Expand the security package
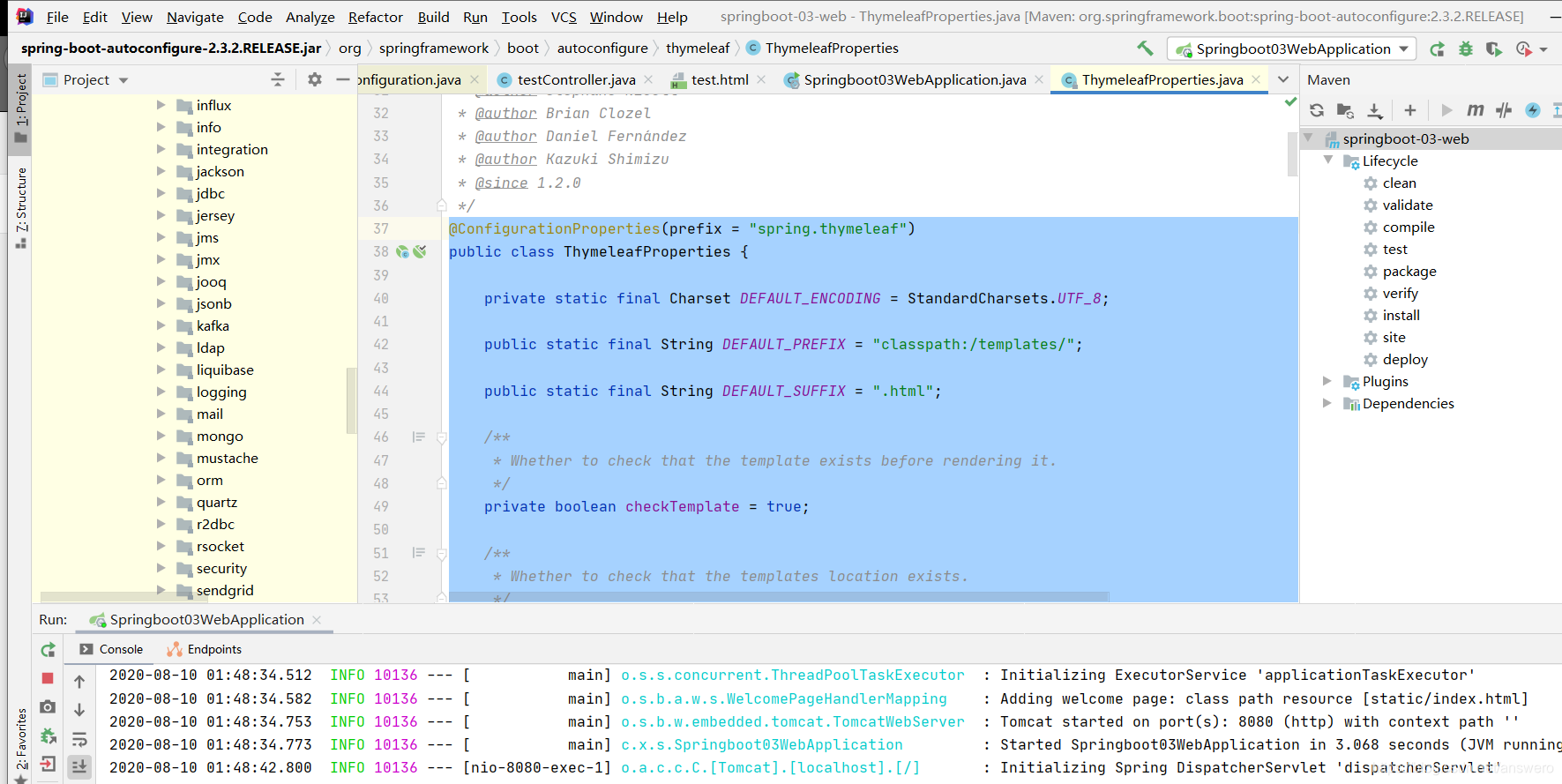 [x=161, y=568]
